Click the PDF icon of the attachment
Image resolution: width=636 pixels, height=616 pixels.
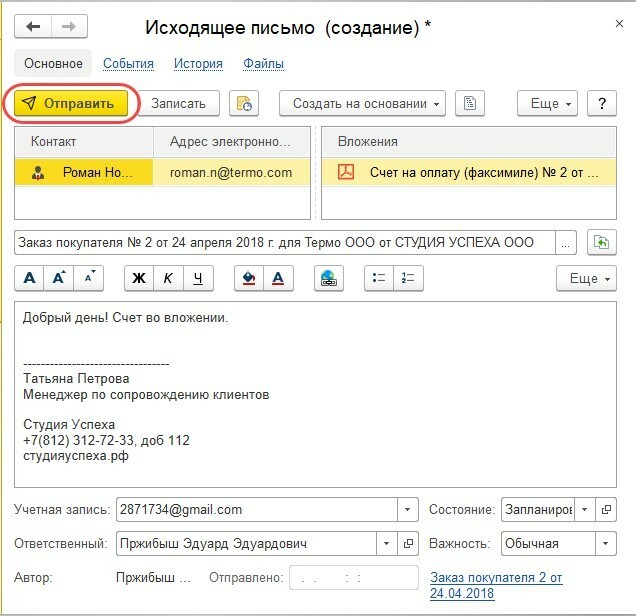click(346, 172)
